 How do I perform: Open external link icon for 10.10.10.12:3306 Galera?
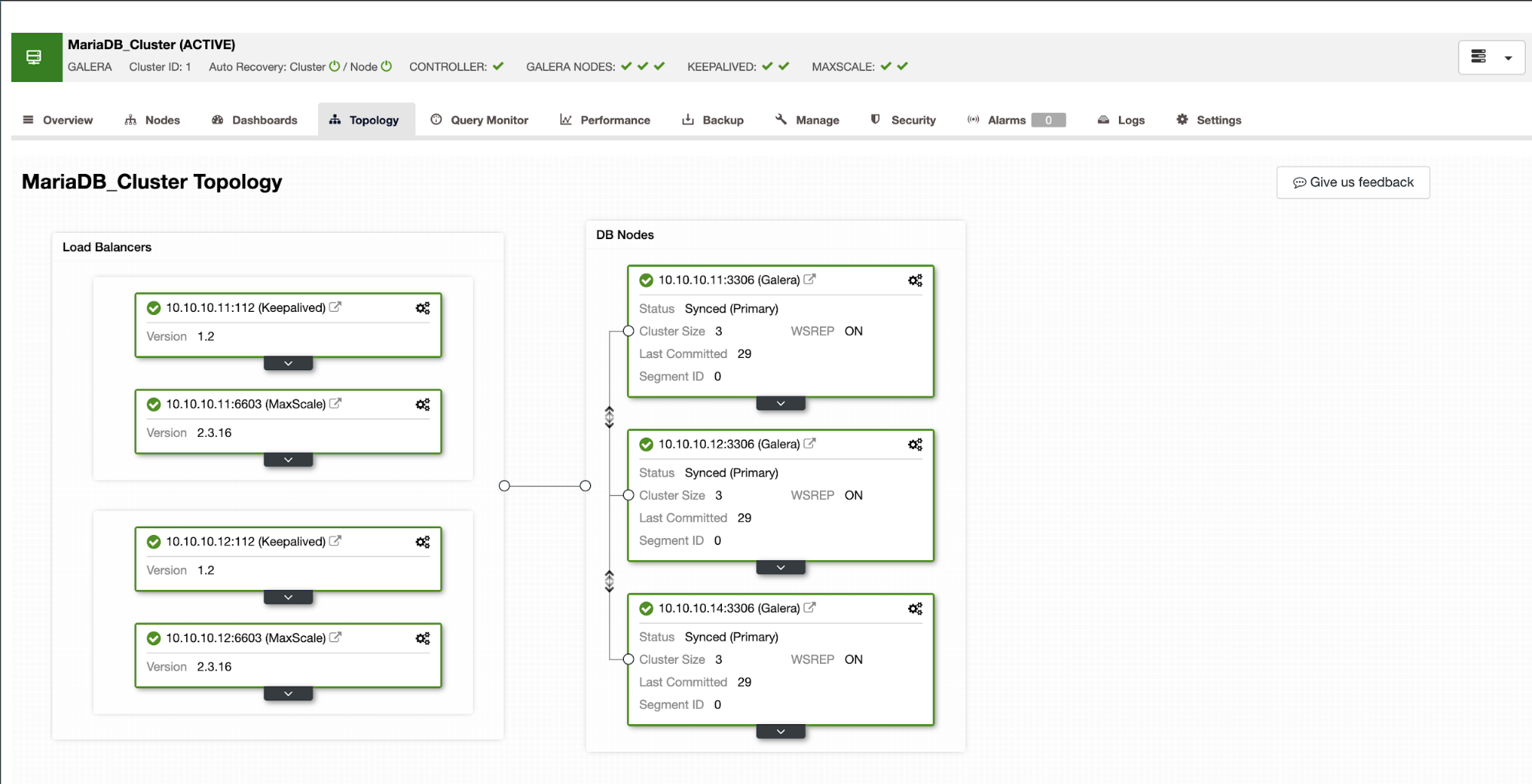point(810,443)
